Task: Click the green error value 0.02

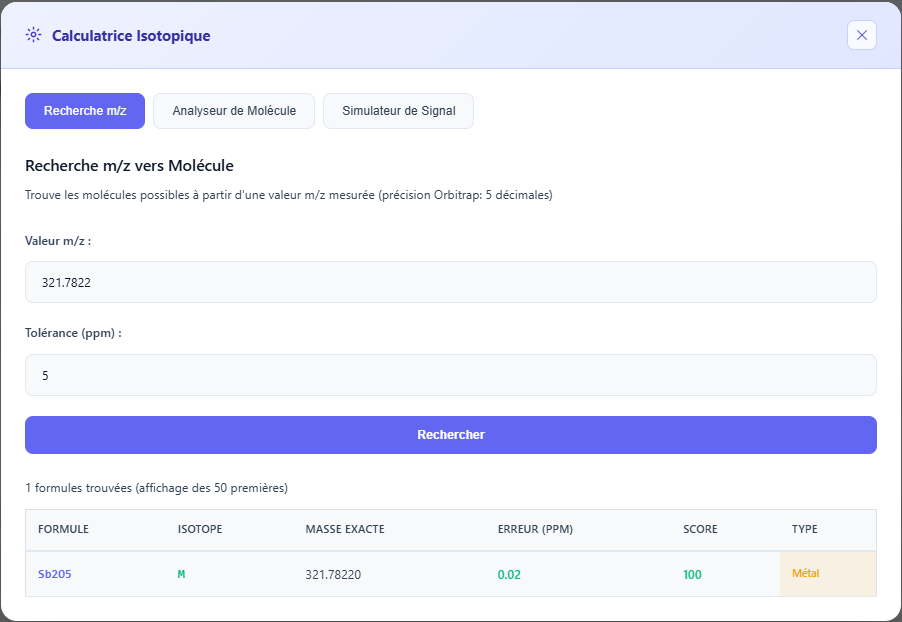Action: [x=509, y=574]
